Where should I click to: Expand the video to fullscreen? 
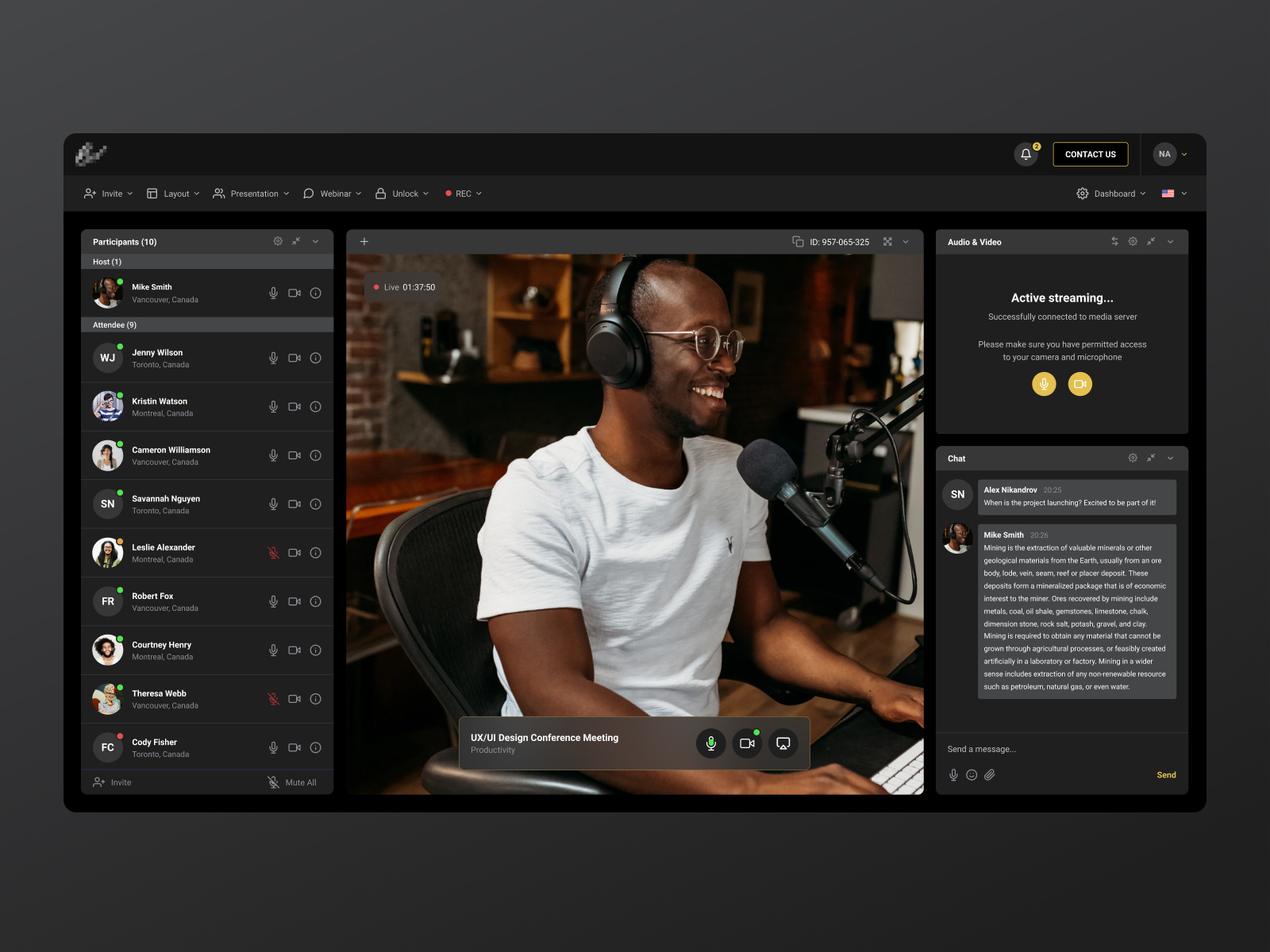[x=887, y=241]
